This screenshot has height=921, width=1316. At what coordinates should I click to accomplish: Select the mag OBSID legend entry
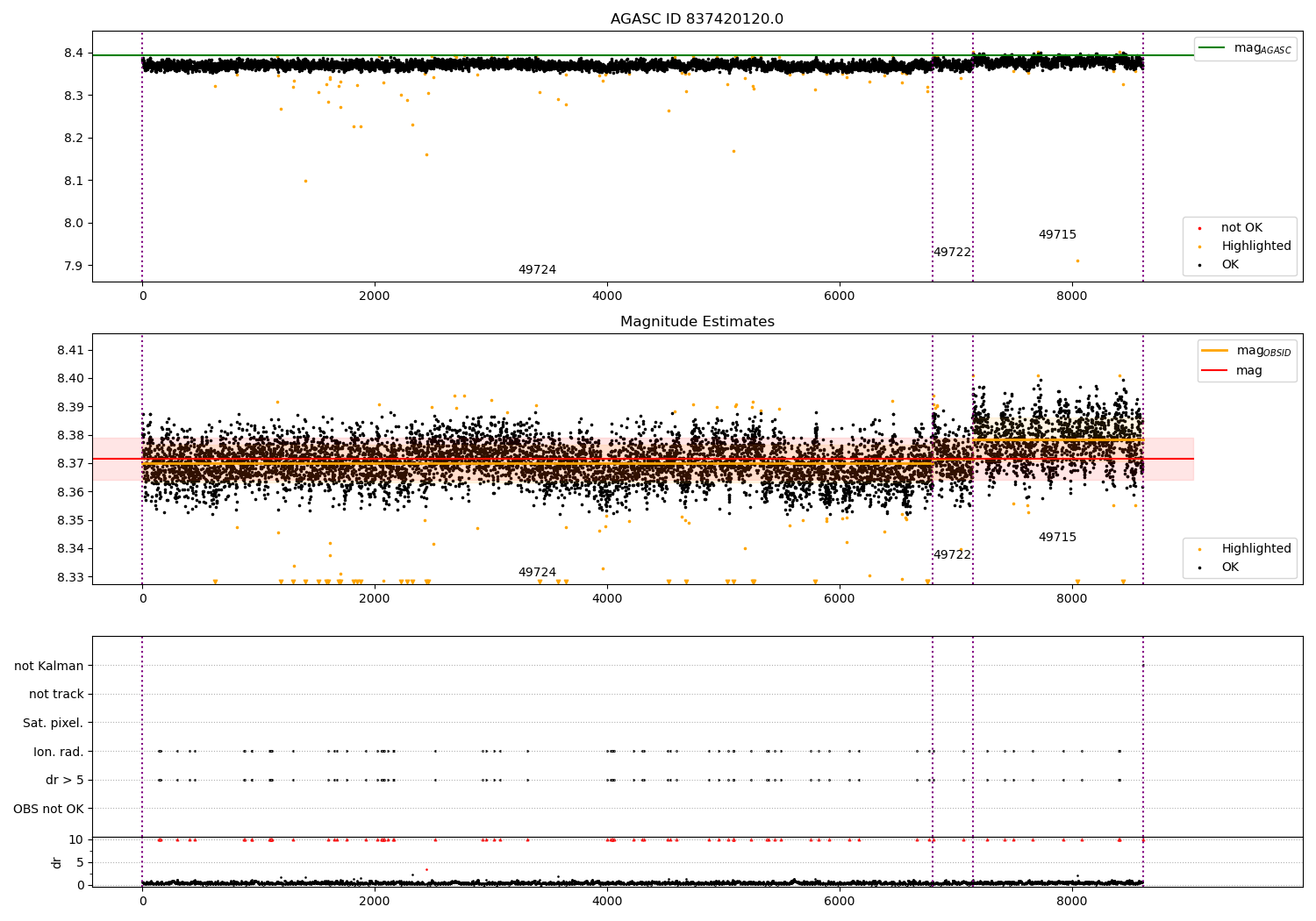1247,351
